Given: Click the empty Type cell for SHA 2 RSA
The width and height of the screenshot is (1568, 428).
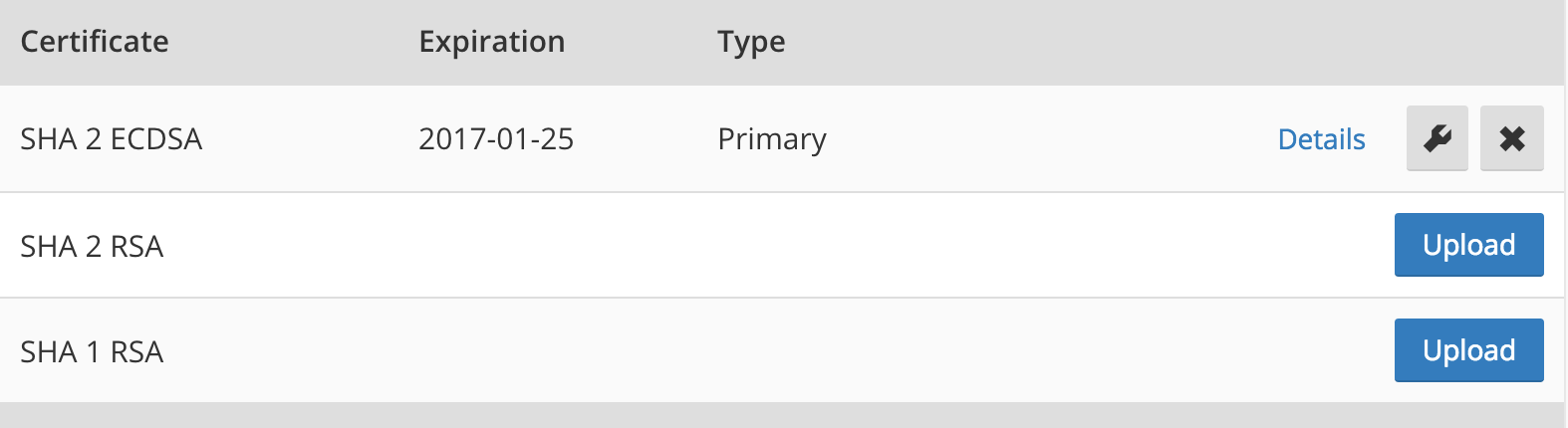Looking at the screenshot, I should (772, 246).
